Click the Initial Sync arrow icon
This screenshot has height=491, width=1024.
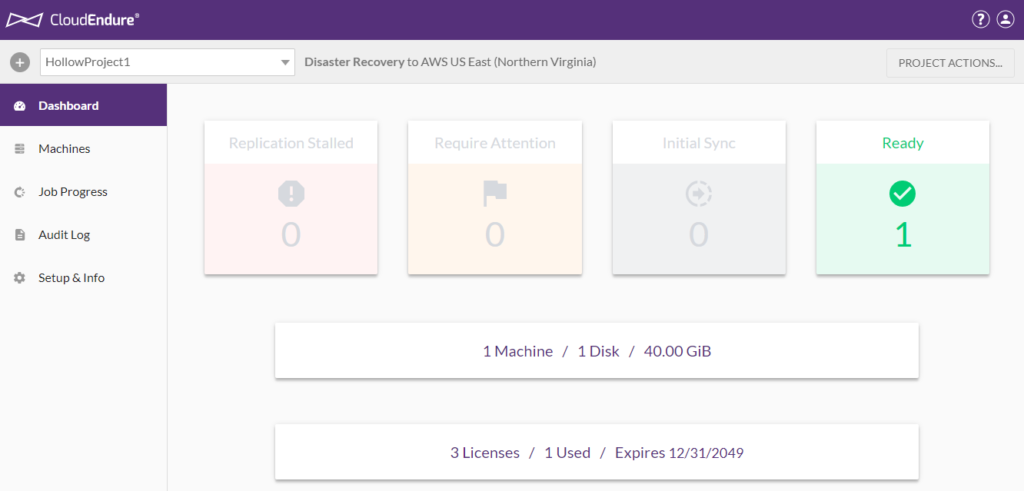[x=698, y=194]
